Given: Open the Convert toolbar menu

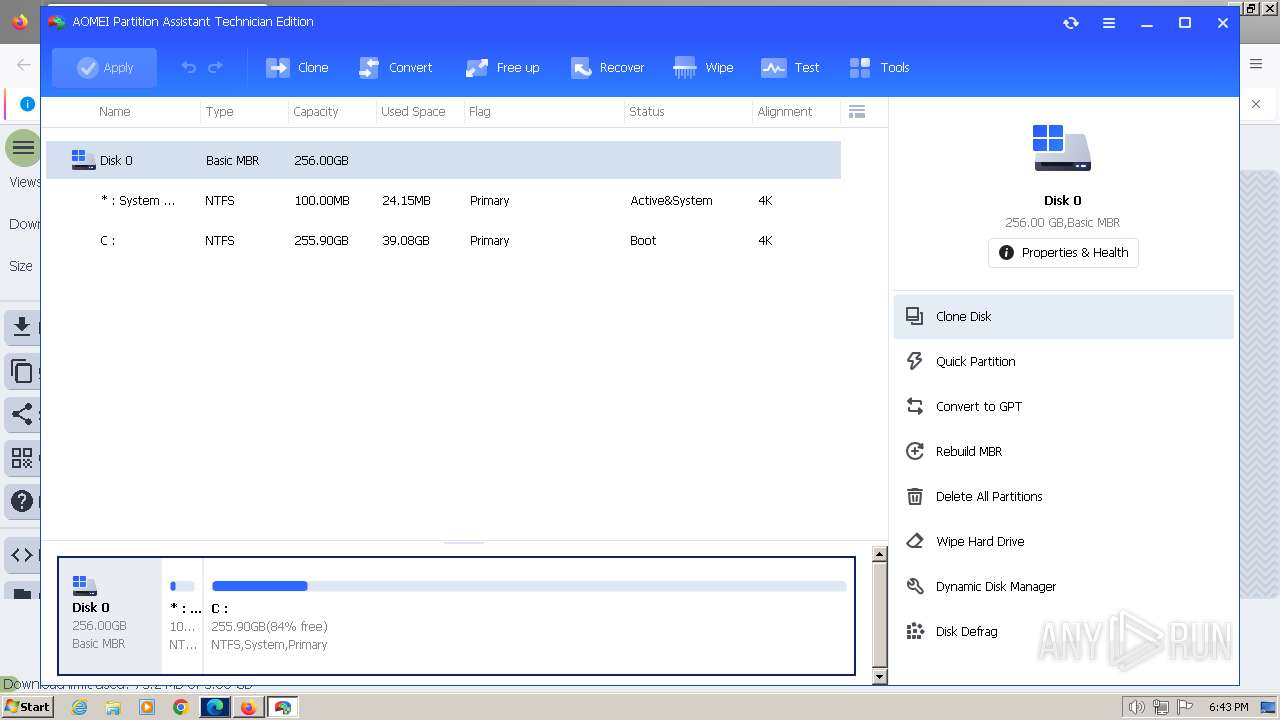Looking at the screenshot, I should coord(395,67).
